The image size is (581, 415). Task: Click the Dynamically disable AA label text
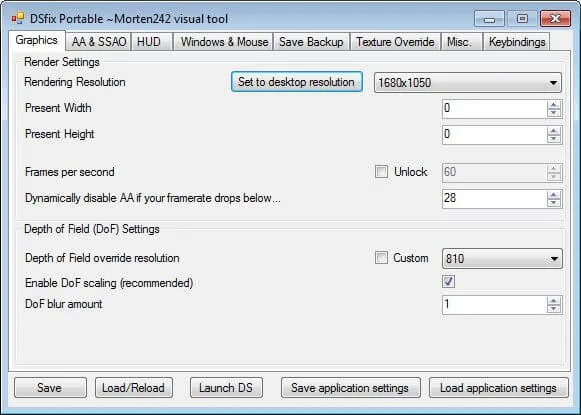[x=153, y=198]
